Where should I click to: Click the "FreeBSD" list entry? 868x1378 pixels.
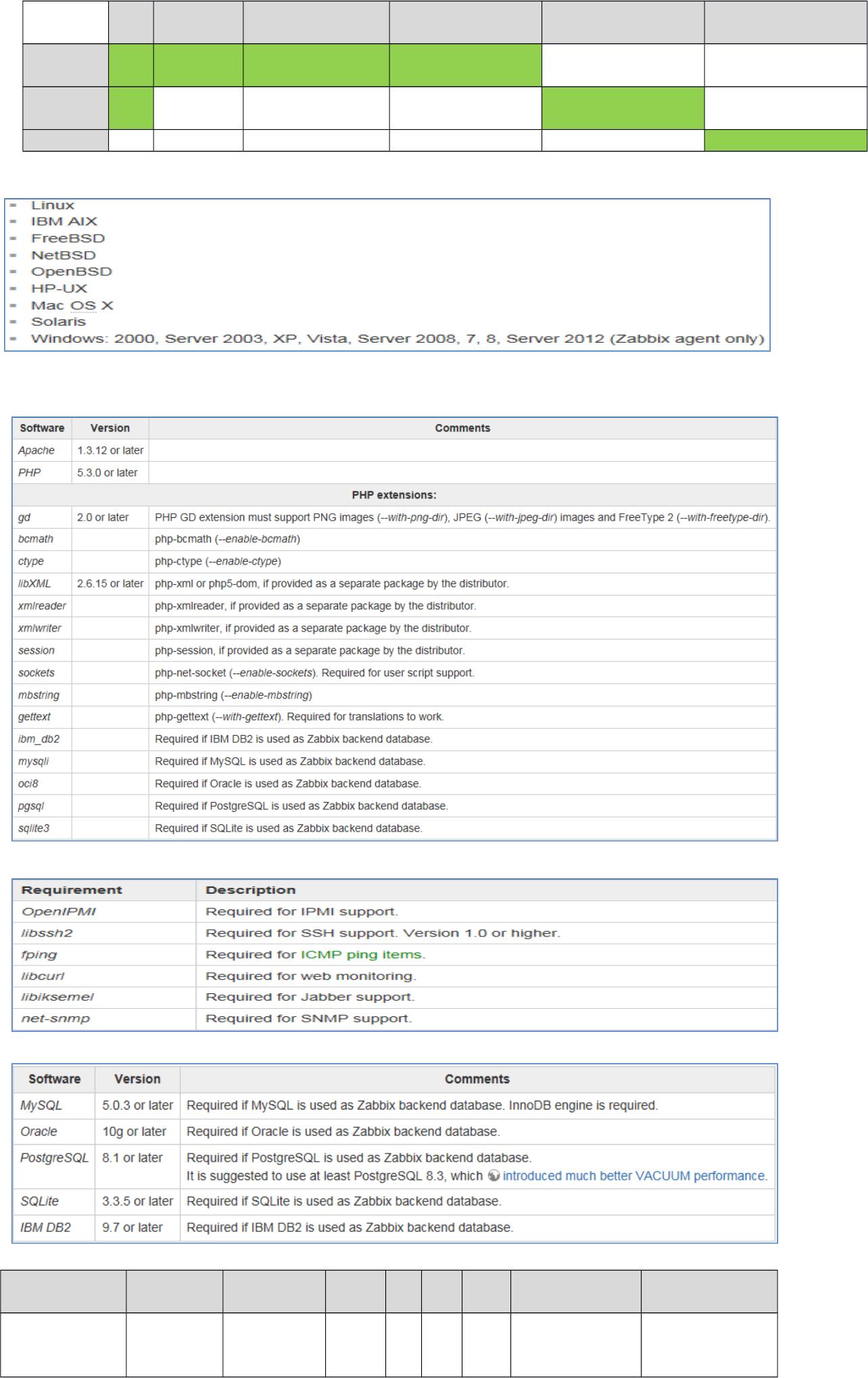68,238
